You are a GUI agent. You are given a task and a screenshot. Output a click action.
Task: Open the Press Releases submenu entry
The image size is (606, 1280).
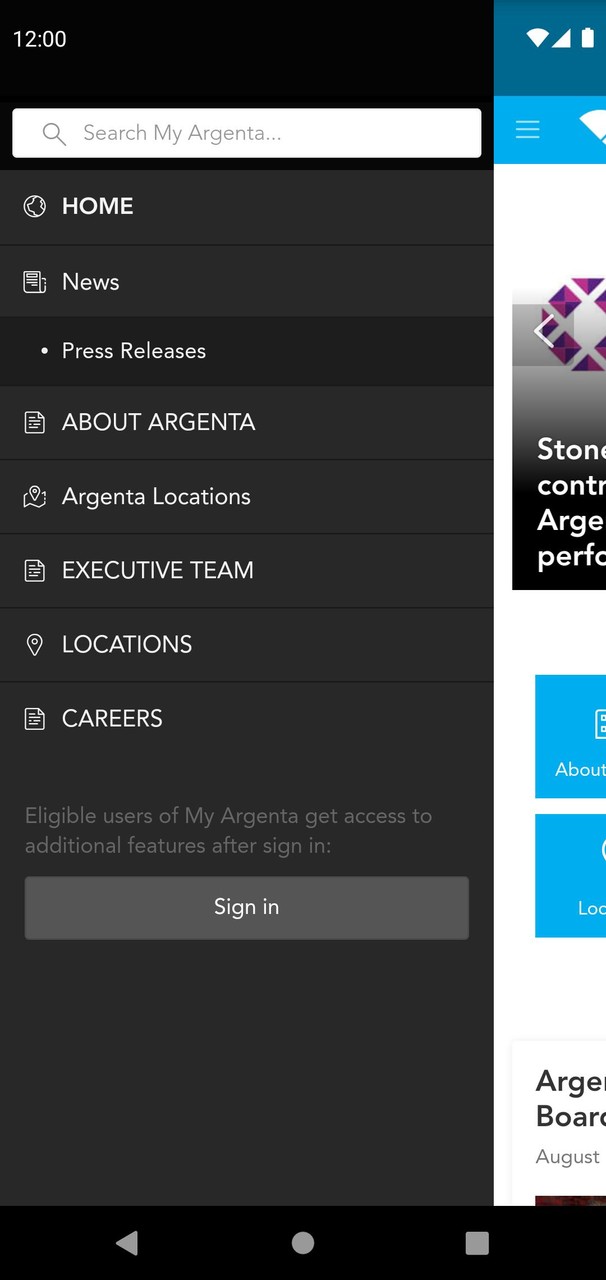coord(134,351)
